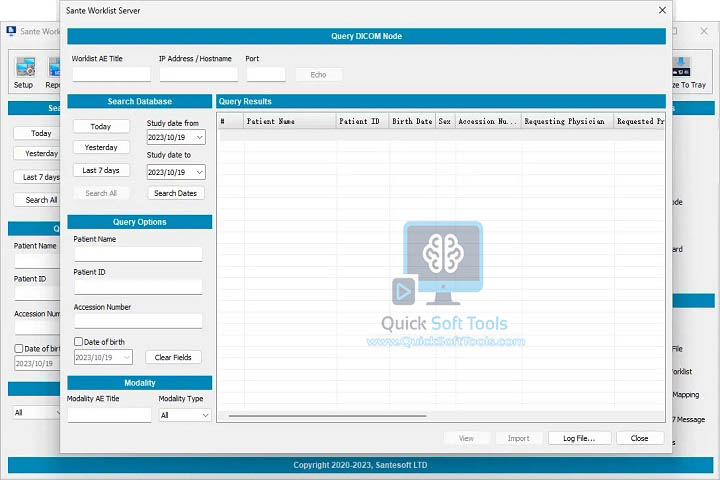This screenshot has width=720, height=480.
Task: Click the Sex column header
Action: [445, 121]
